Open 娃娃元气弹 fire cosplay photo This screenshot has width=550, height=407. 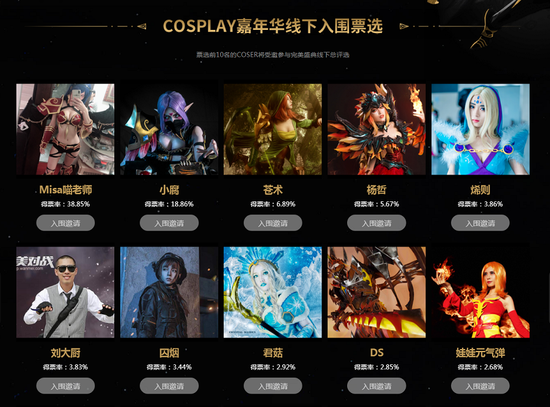point(481,292)
